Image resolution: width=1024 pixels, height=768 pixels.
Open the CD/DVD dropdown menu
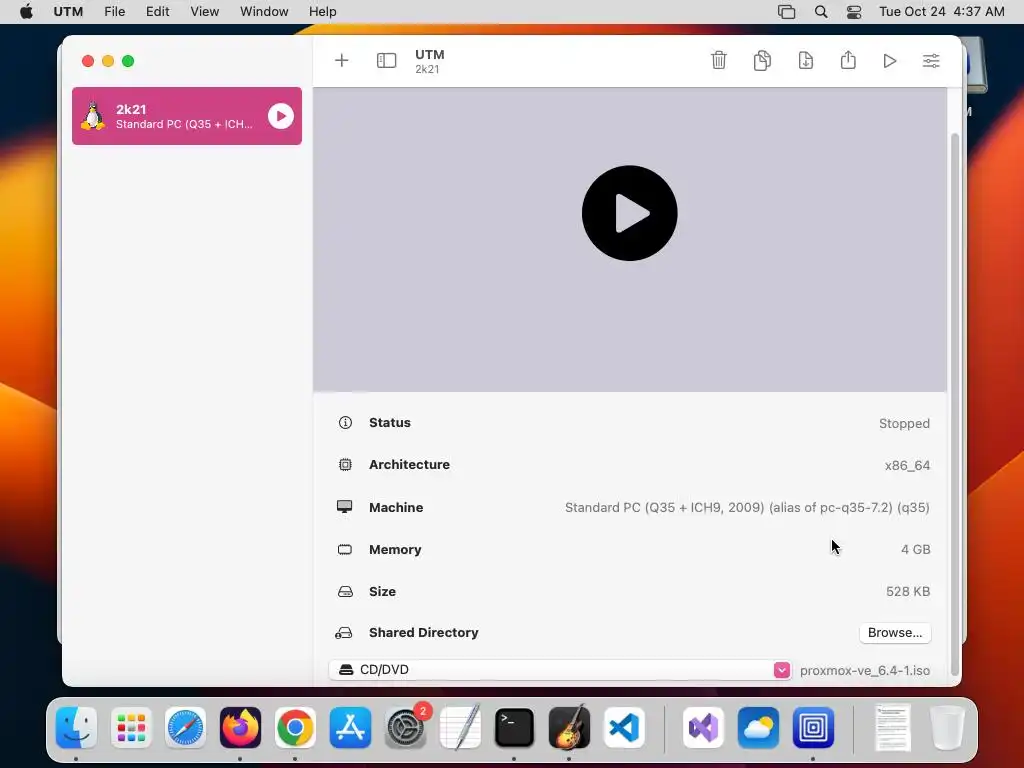[560, 669]
